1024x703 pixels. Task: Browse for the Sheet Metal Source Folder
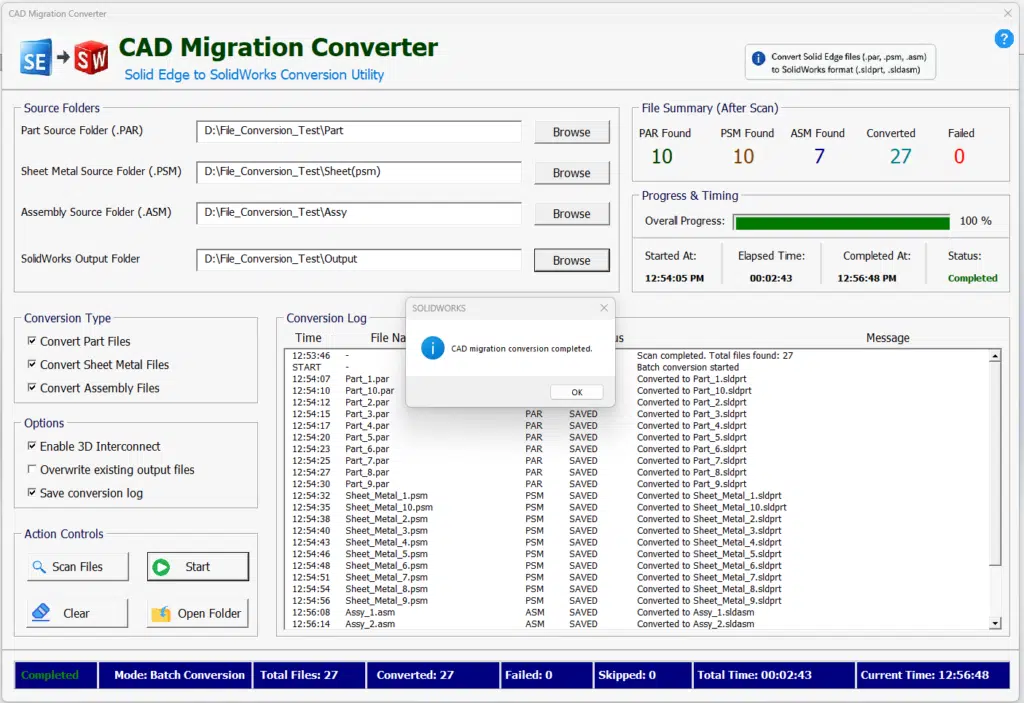pos(571,172)
